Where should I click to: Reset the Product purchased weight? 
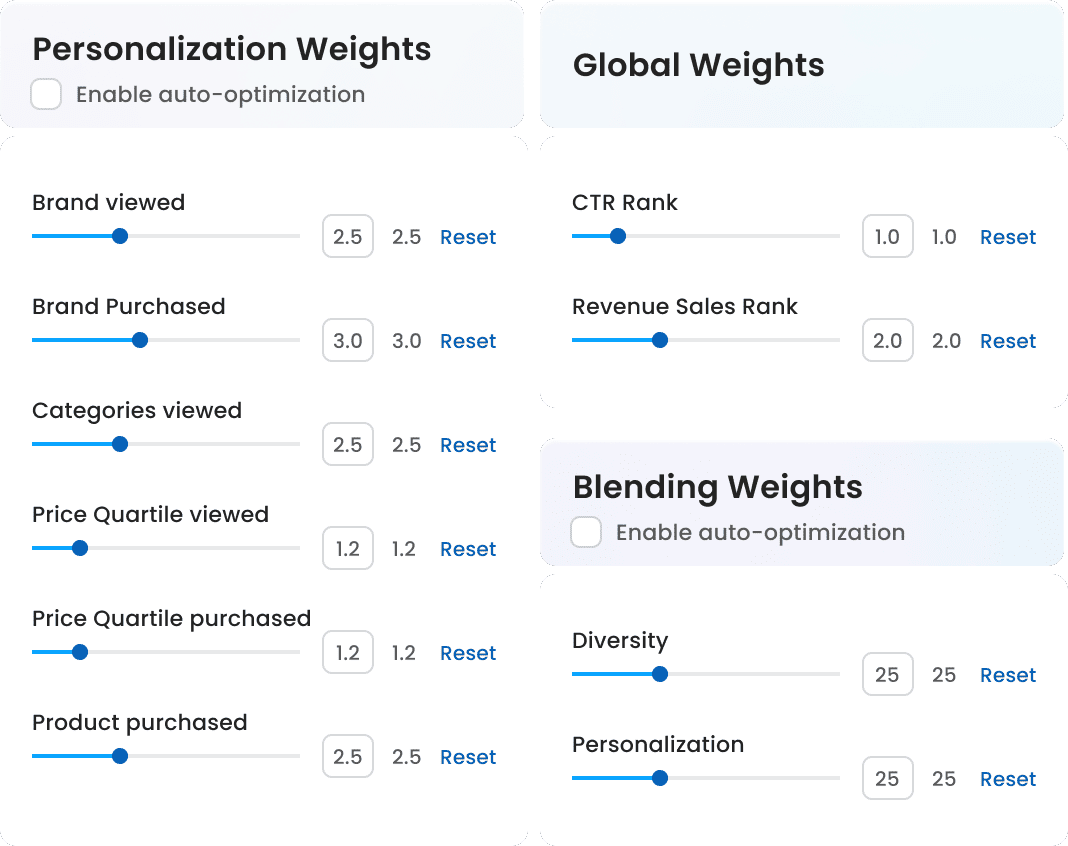click(x=468, y=757)
